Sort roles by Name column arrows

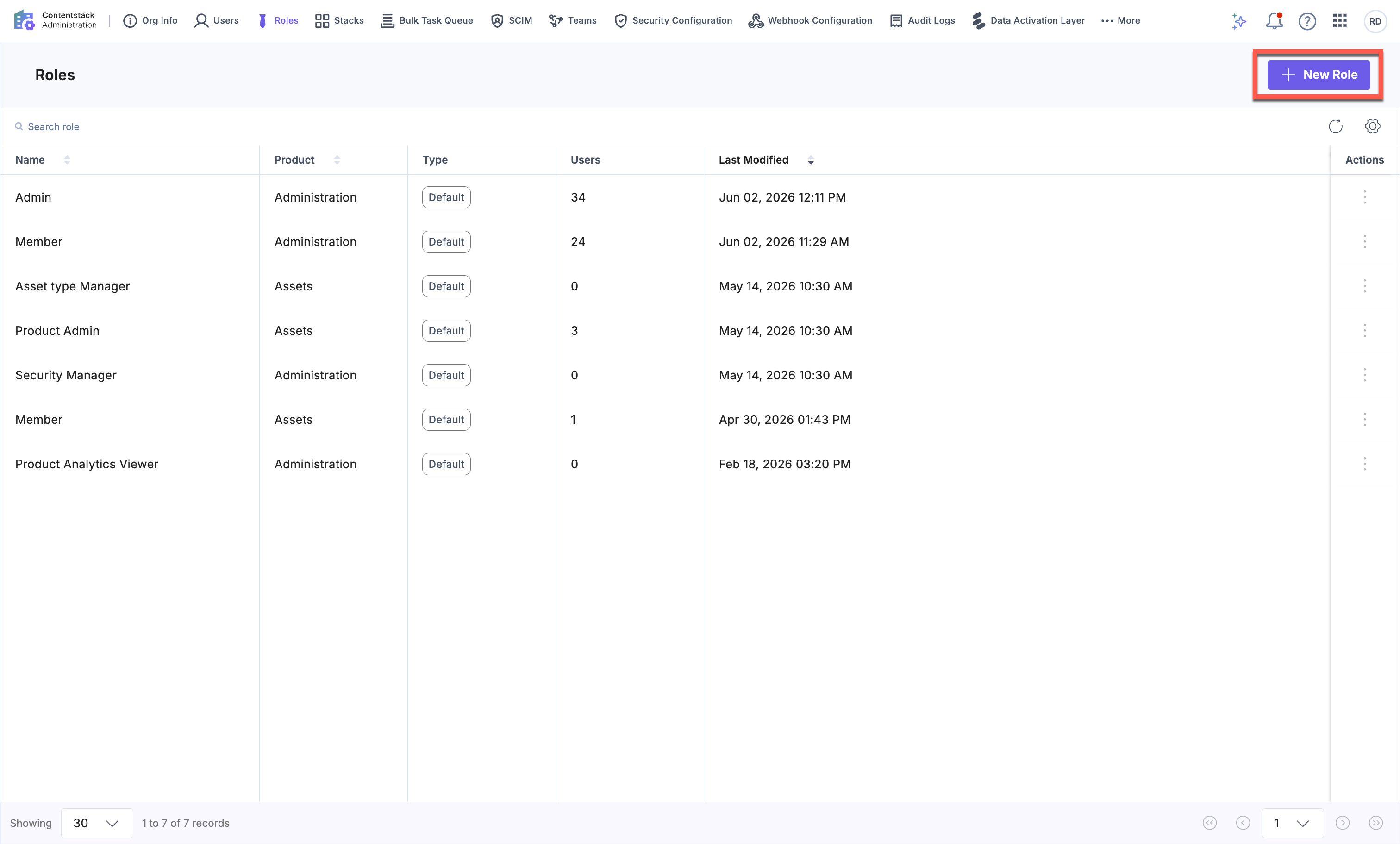(67, 160)
